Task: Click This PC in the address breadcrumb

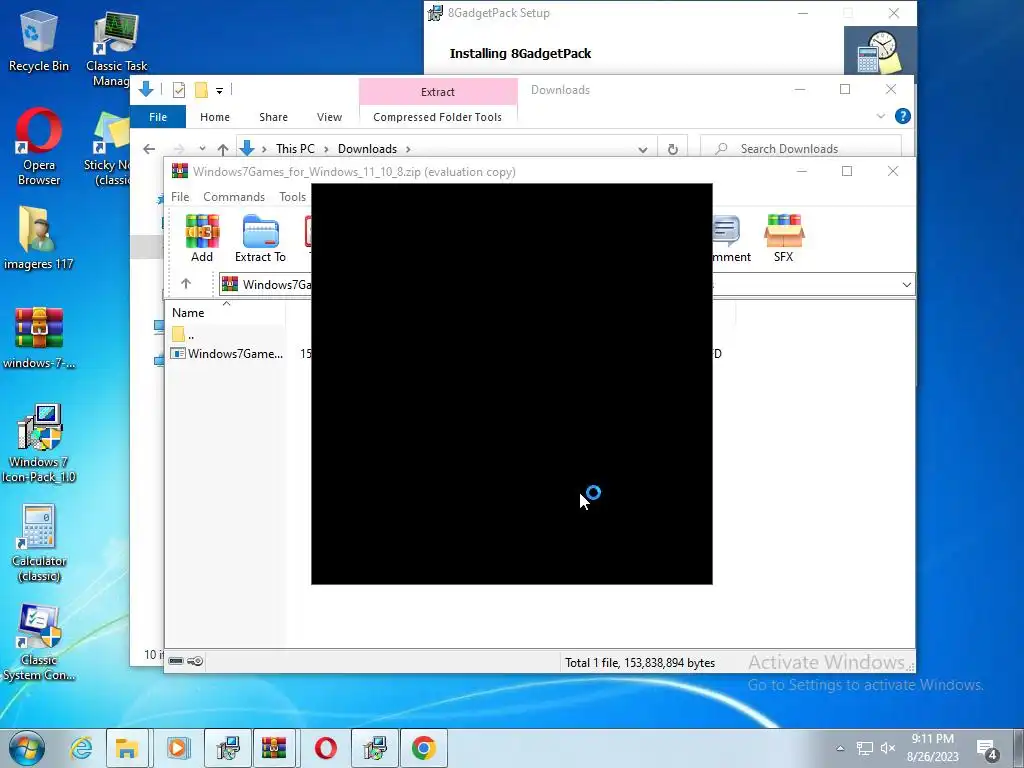Action: (x=295, y=149)
